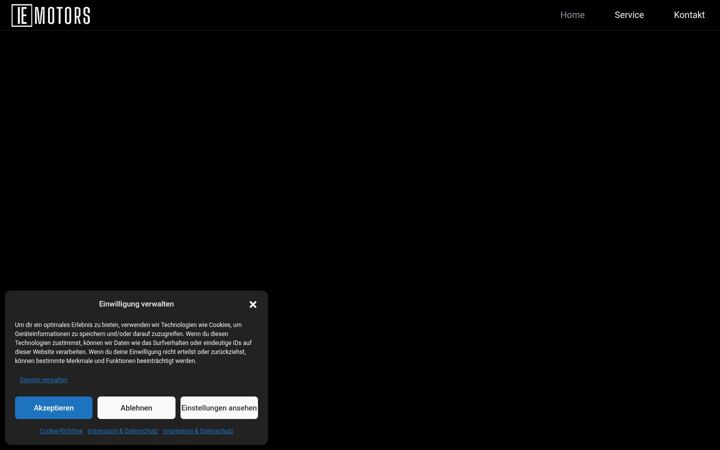Click the "Einwilligung verwalten" dialog heading
This screenshot has width=720, height=450.
[136, 304]
